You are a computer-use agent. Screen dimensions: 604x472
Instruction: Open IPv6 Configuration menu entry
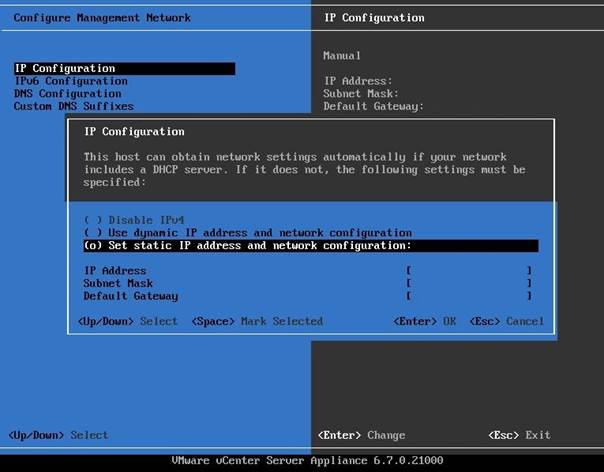[x=71, y=81]
